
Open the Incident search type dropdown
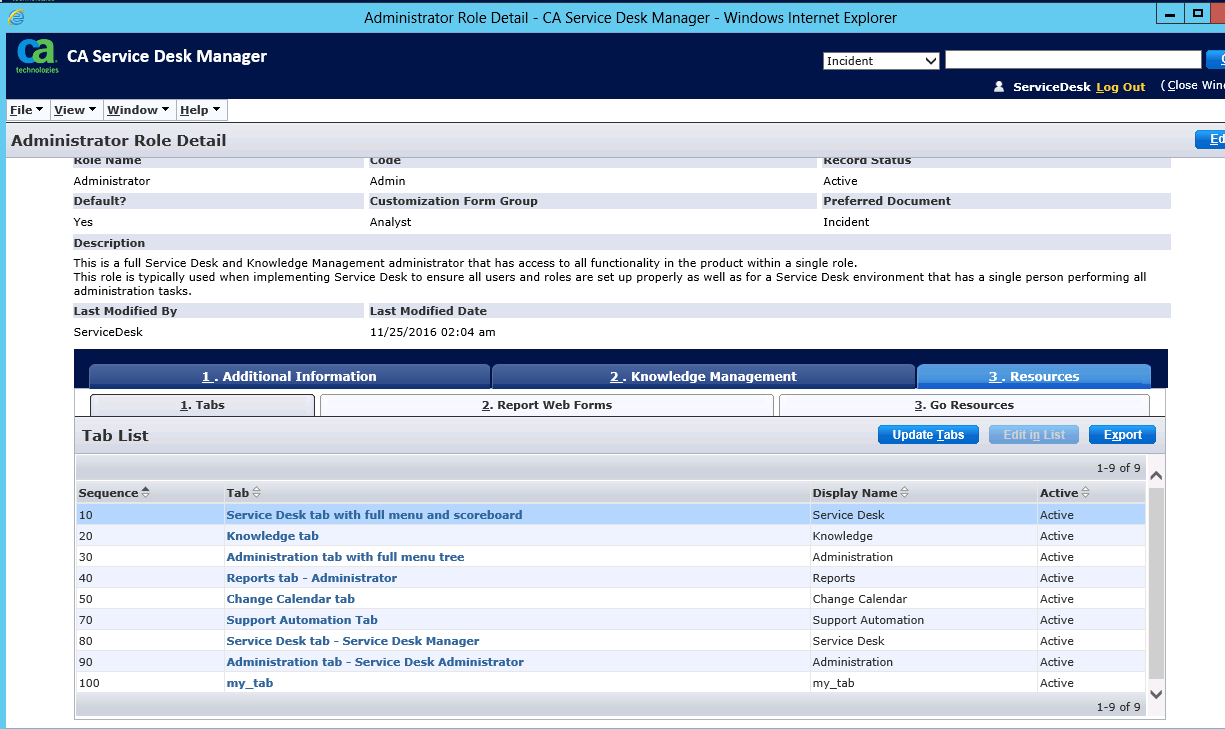[x=881, y=61]
